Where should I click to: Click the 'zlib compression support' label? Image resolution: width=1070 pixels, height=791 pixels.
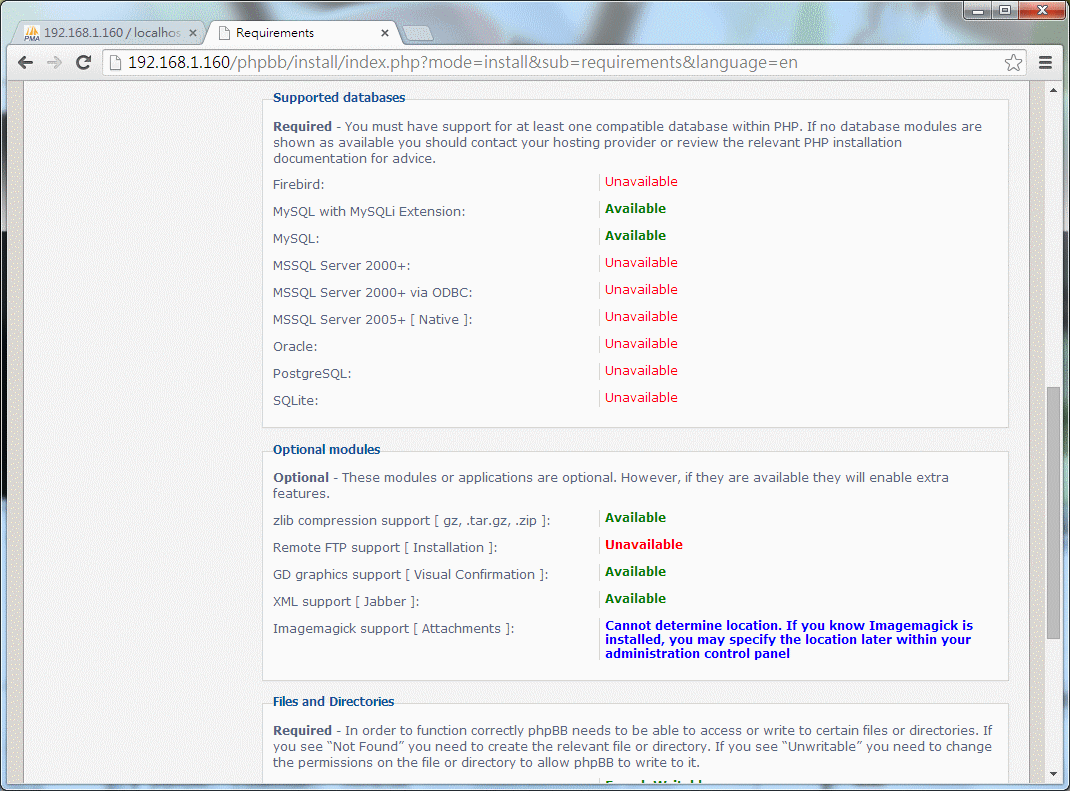411,521
